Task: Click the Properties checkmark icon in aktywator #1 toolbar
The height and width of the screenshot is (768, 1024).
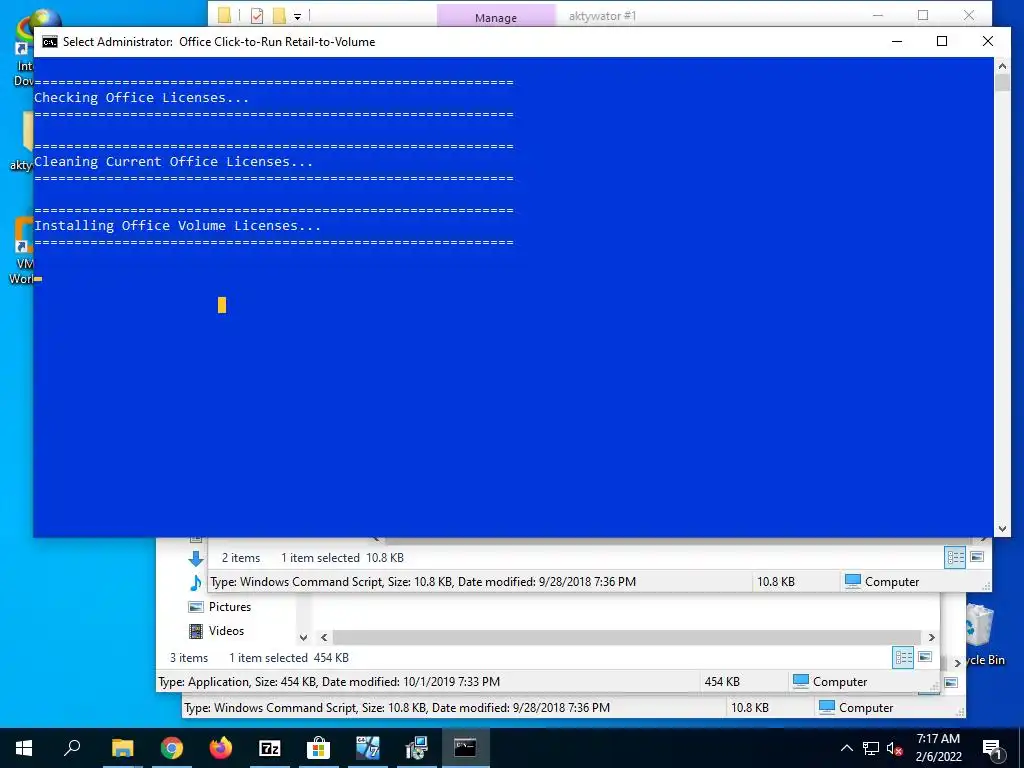Action: [257, 15]
